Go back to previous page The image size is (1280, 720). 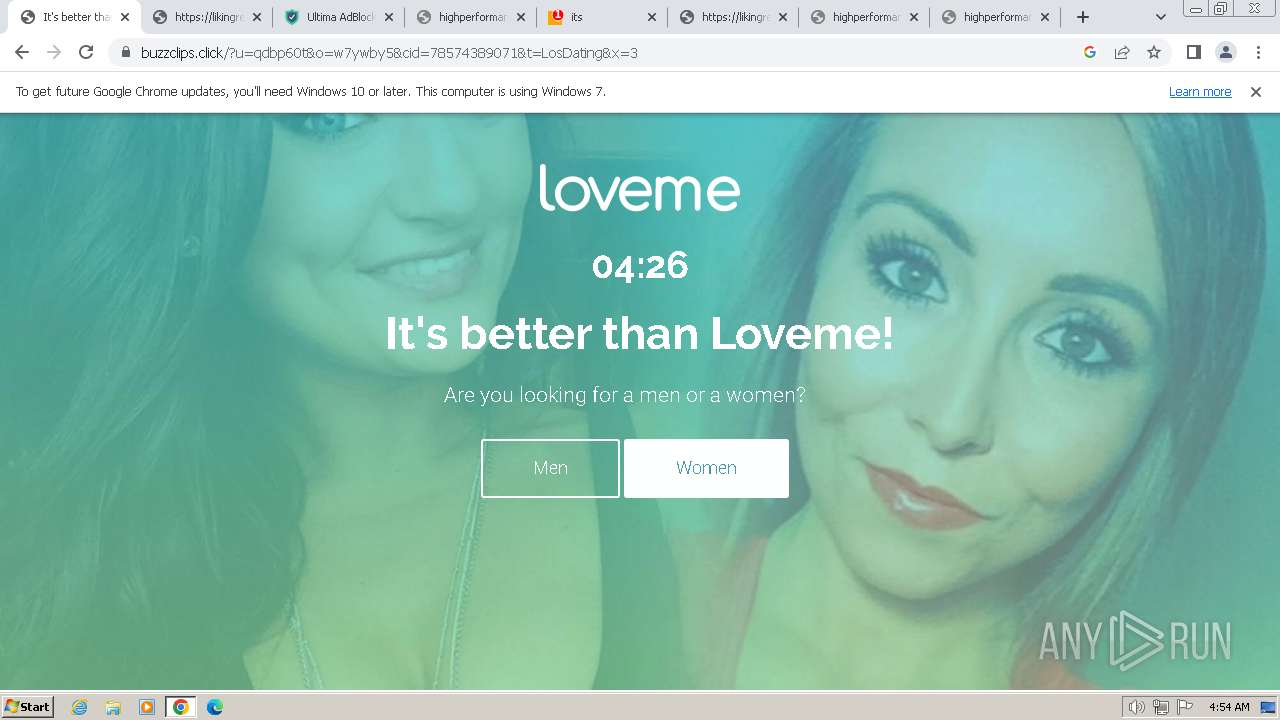pyautogui.click(x=22, y=53)
